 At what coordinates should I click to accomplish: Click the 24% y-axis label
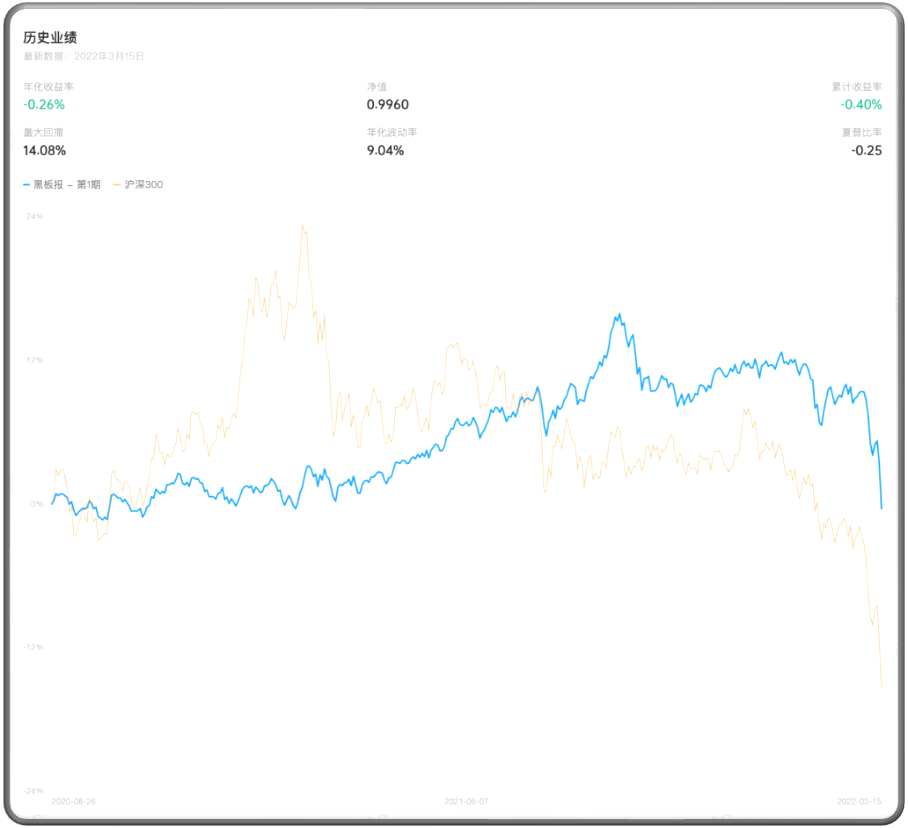tap(34, 216)
